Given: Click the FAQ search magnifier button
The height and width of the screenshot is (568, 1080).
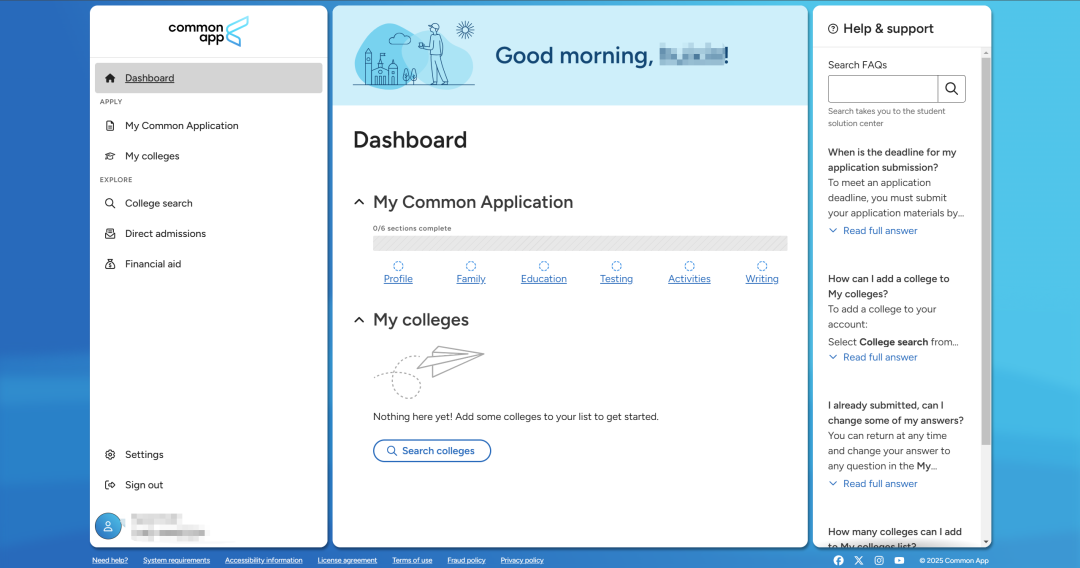Looking at the screenshot, I should tap(951, 89).
